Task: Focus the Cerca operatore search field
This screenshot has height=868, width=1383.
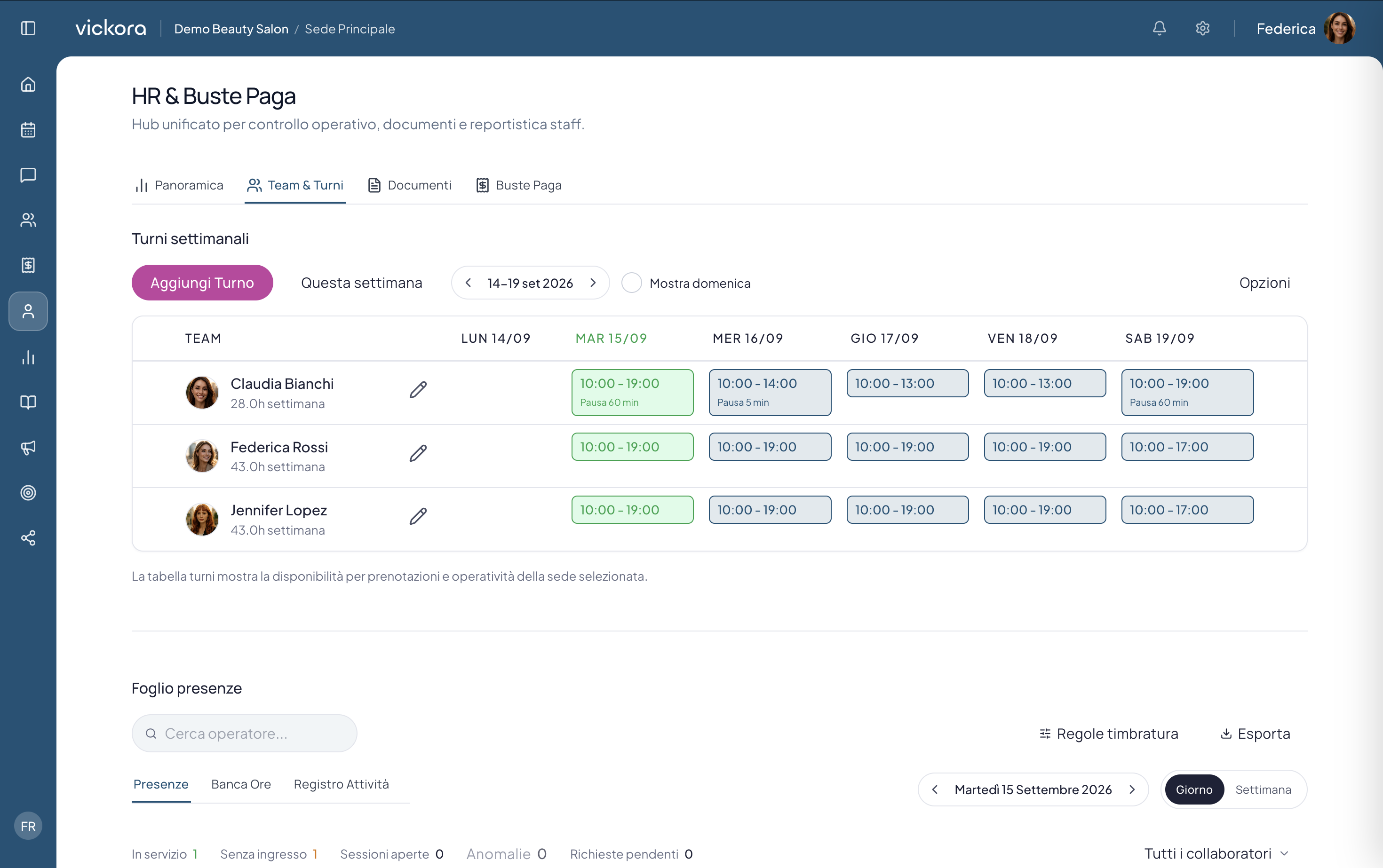Action: click(x=245, y=733)
